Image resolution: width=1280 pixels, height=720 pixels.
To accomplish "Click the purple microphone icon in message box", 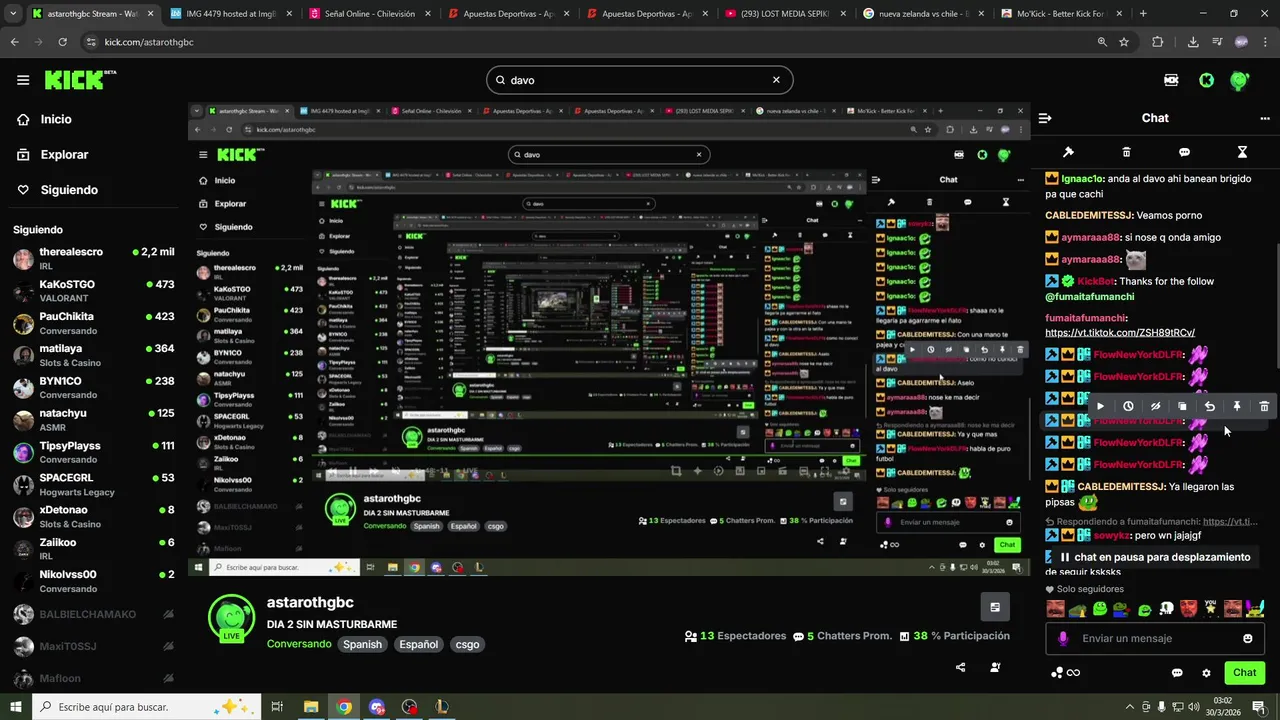I will click(1063, 638).
